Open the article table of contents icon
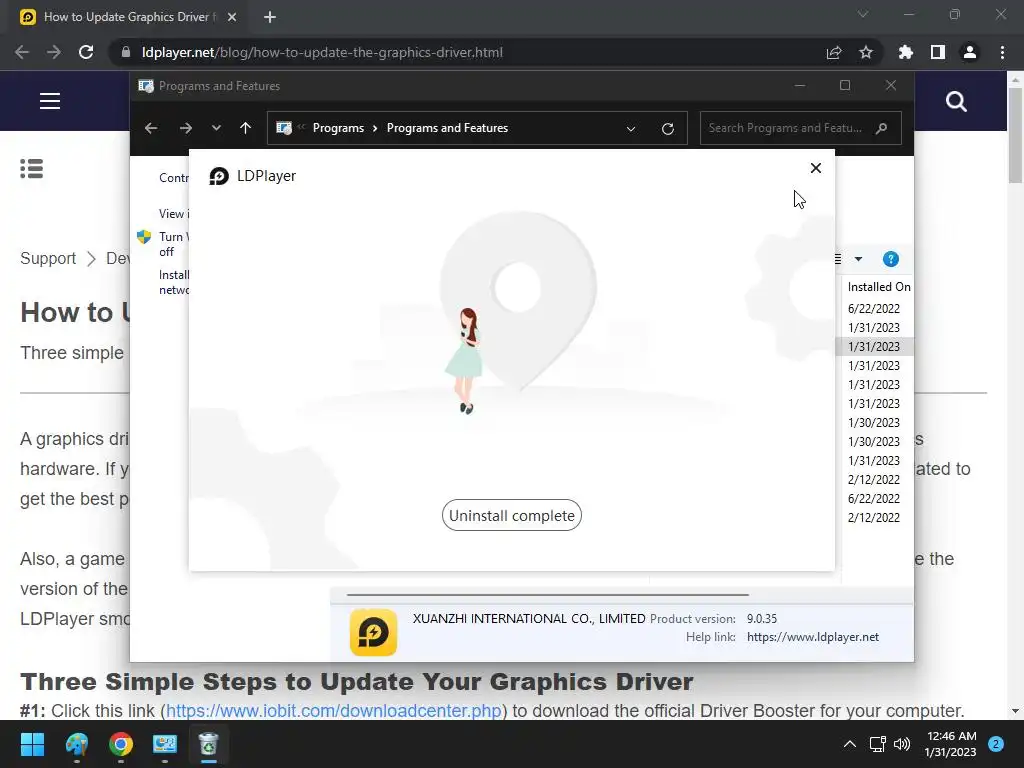 coord(31,168)
